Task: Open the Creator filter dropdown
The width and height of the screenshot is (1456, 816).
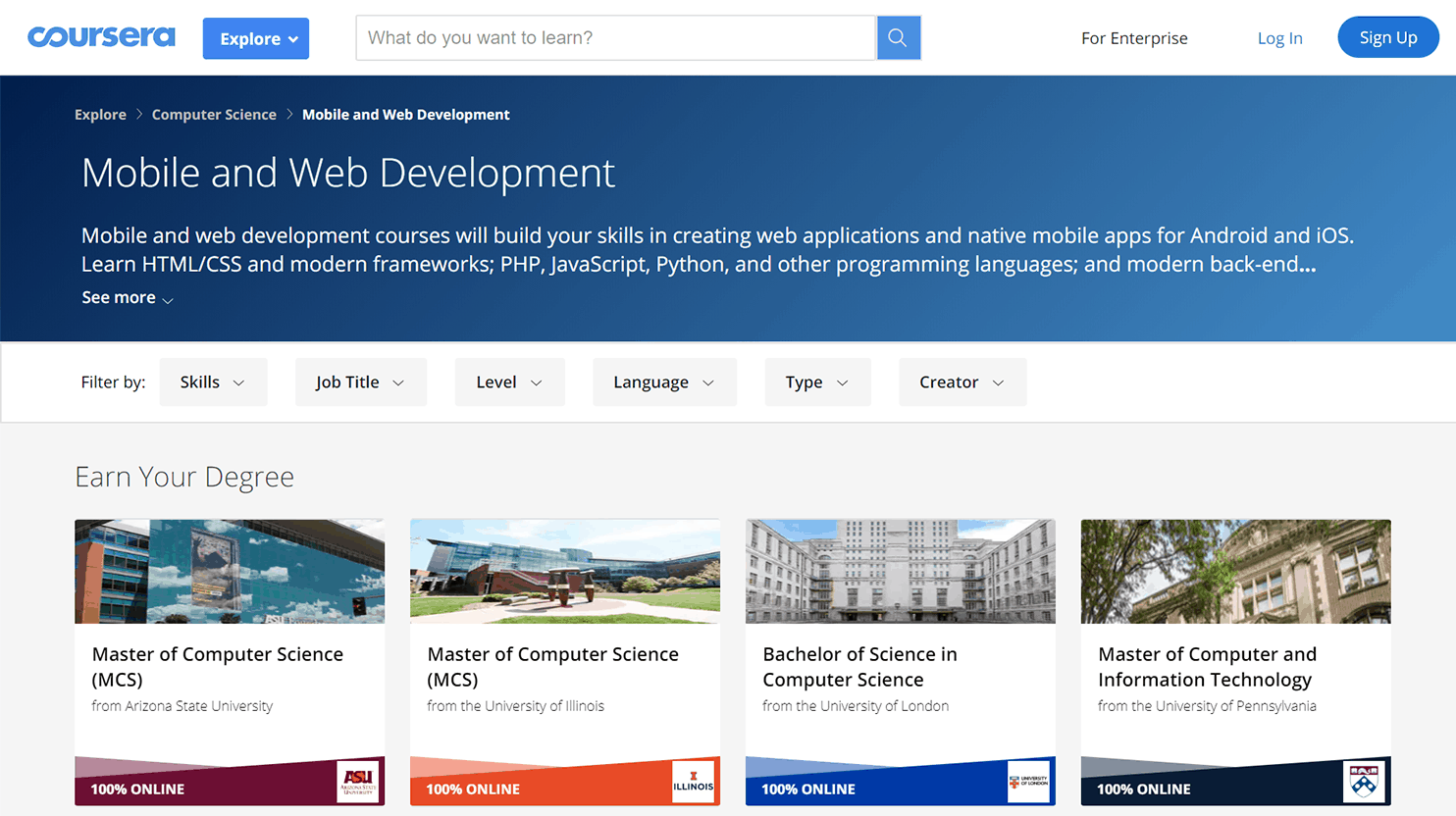Action: pyautogui.click(x=962, y=382)
